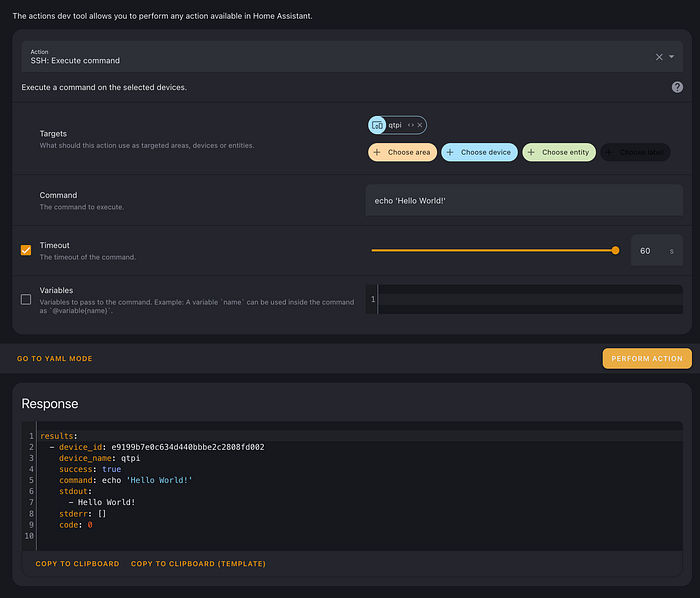The height and width of the screenshot is (598, 700).
Task: Click the Choose area button
Action: tap(401, 152)
